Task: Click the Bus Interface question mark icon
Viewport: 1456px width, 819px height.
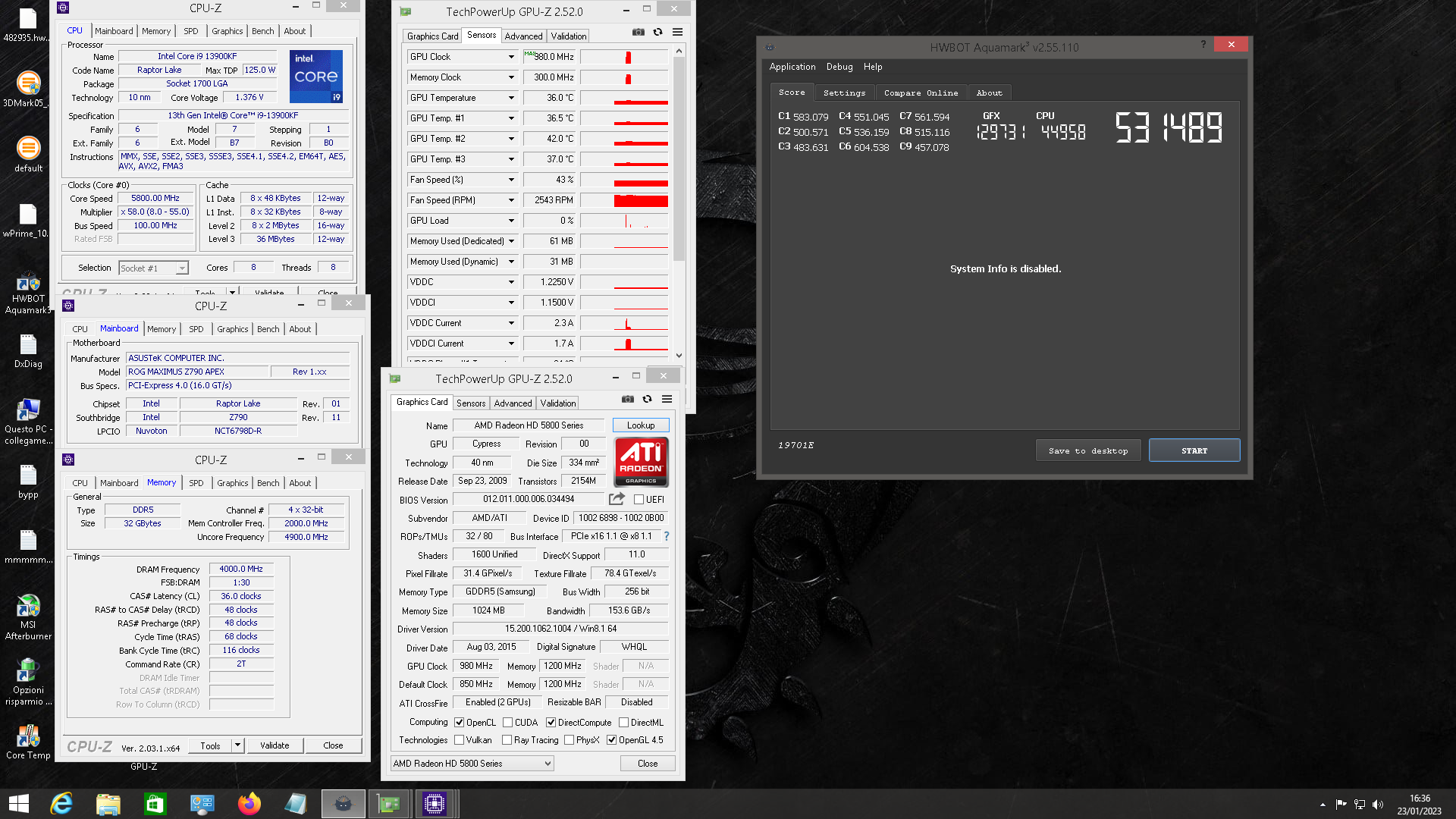Action: coord(667,536)
